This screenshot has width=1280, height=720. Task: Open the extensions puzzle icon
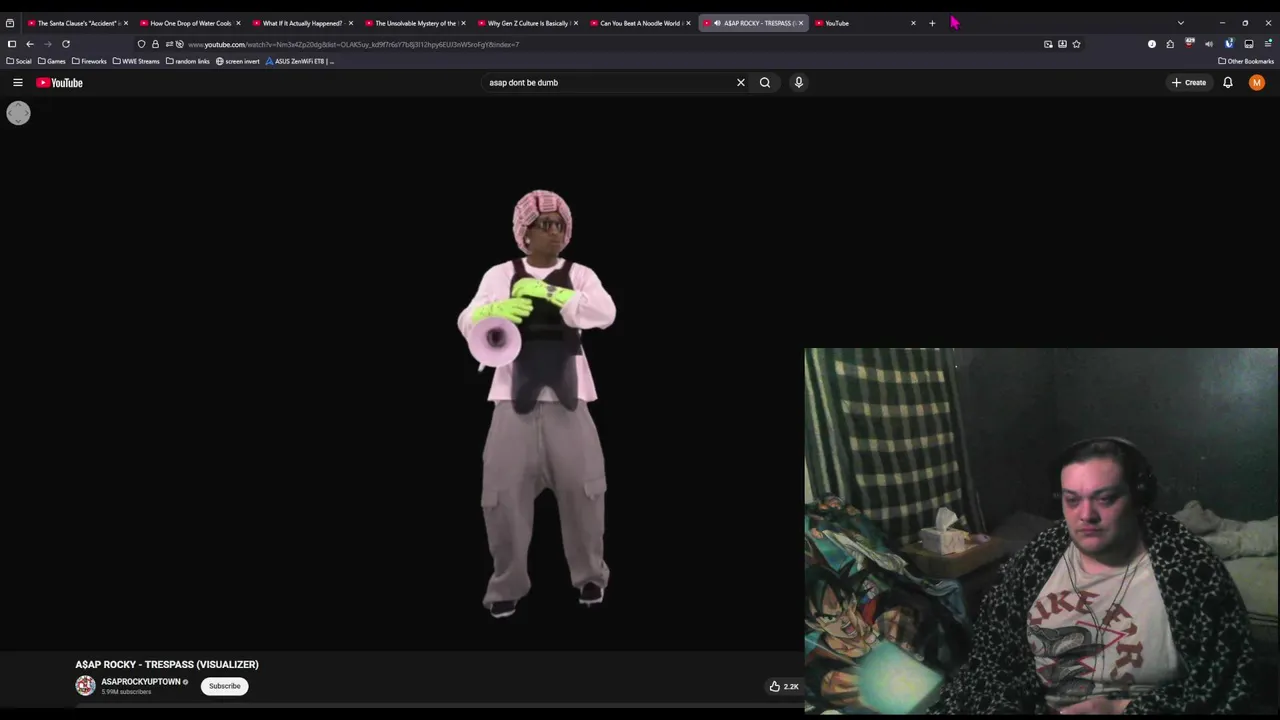click(1170, 44)
